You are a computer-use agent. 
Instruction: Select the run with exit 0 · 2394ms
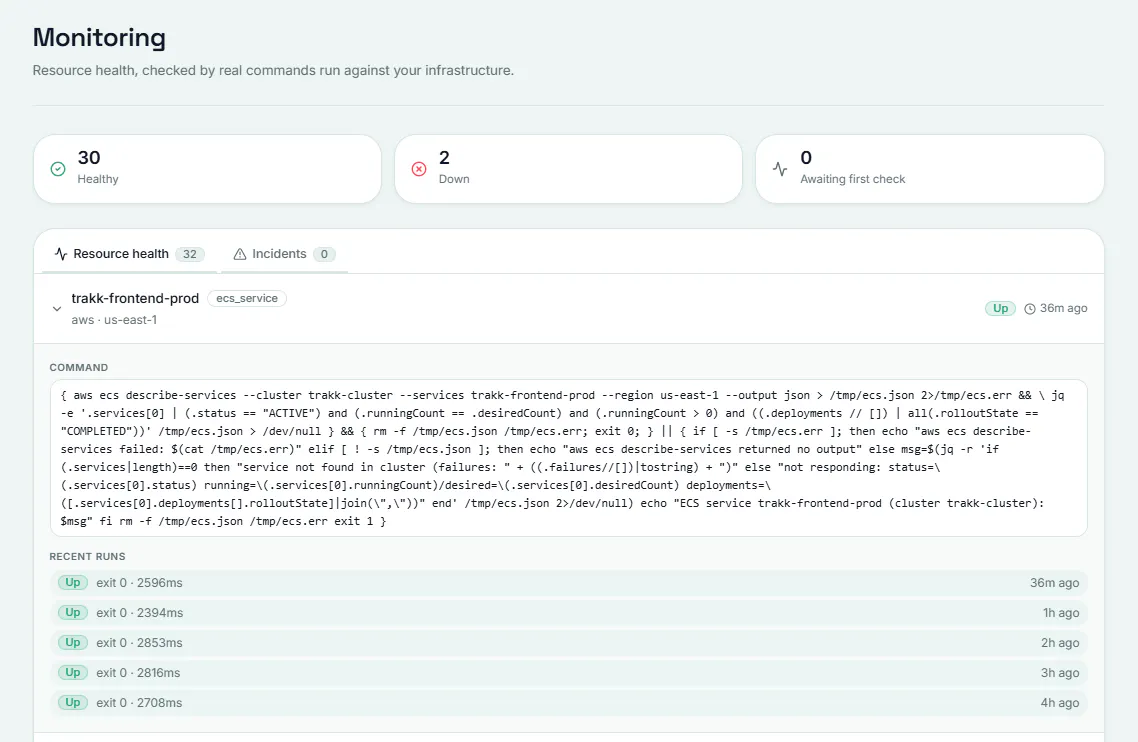tap(568, 613)
